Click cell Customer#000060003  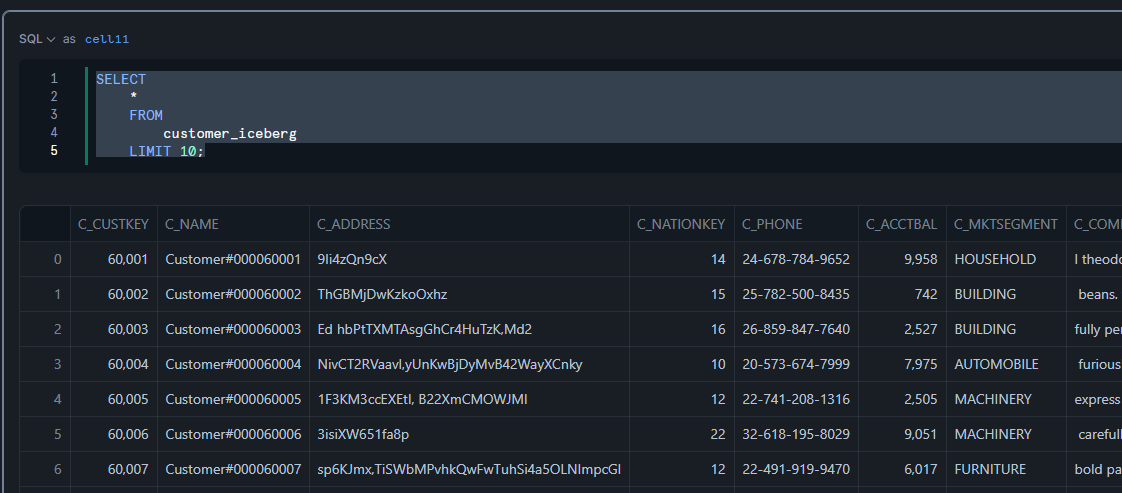click(233, 329)
